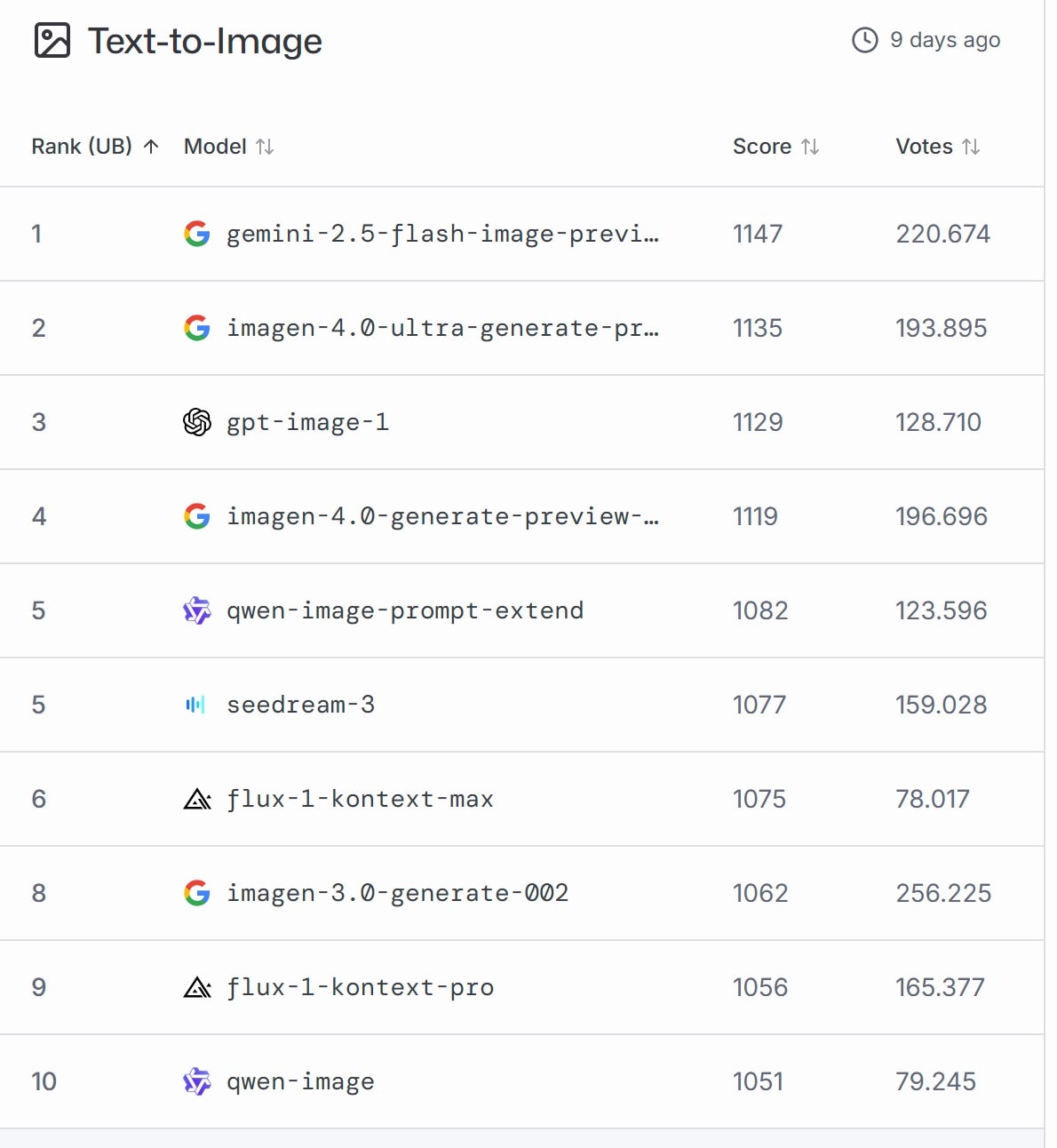Click votes value 256.225
1057x1148 pixels.
(943, 893)
